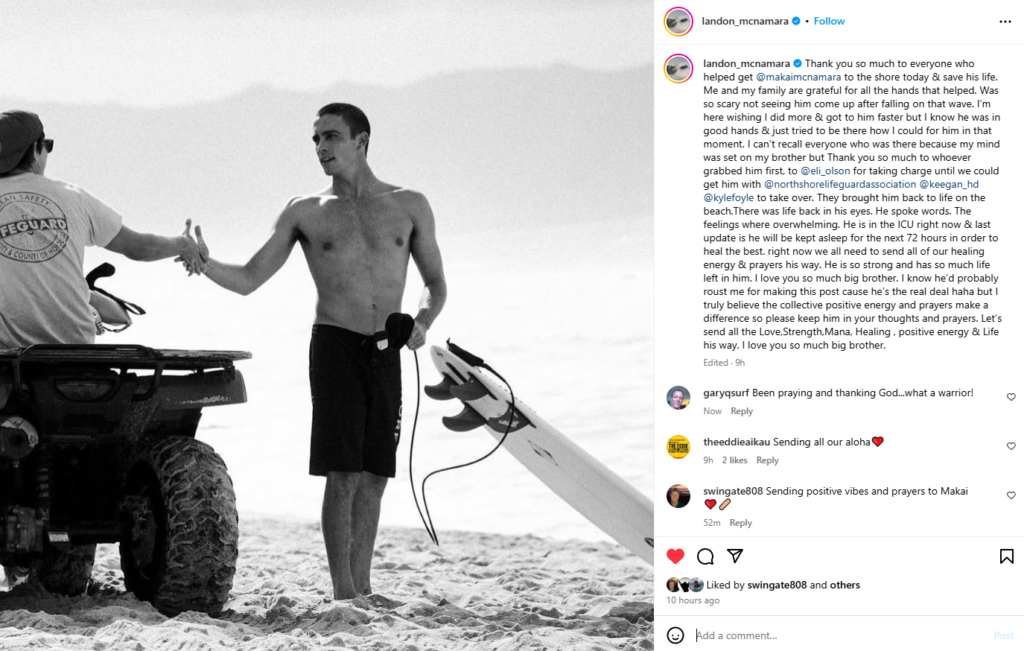Open theeddieaikau's profile avatar
This screenshot has height=651, width=1024.
point(678,447)
